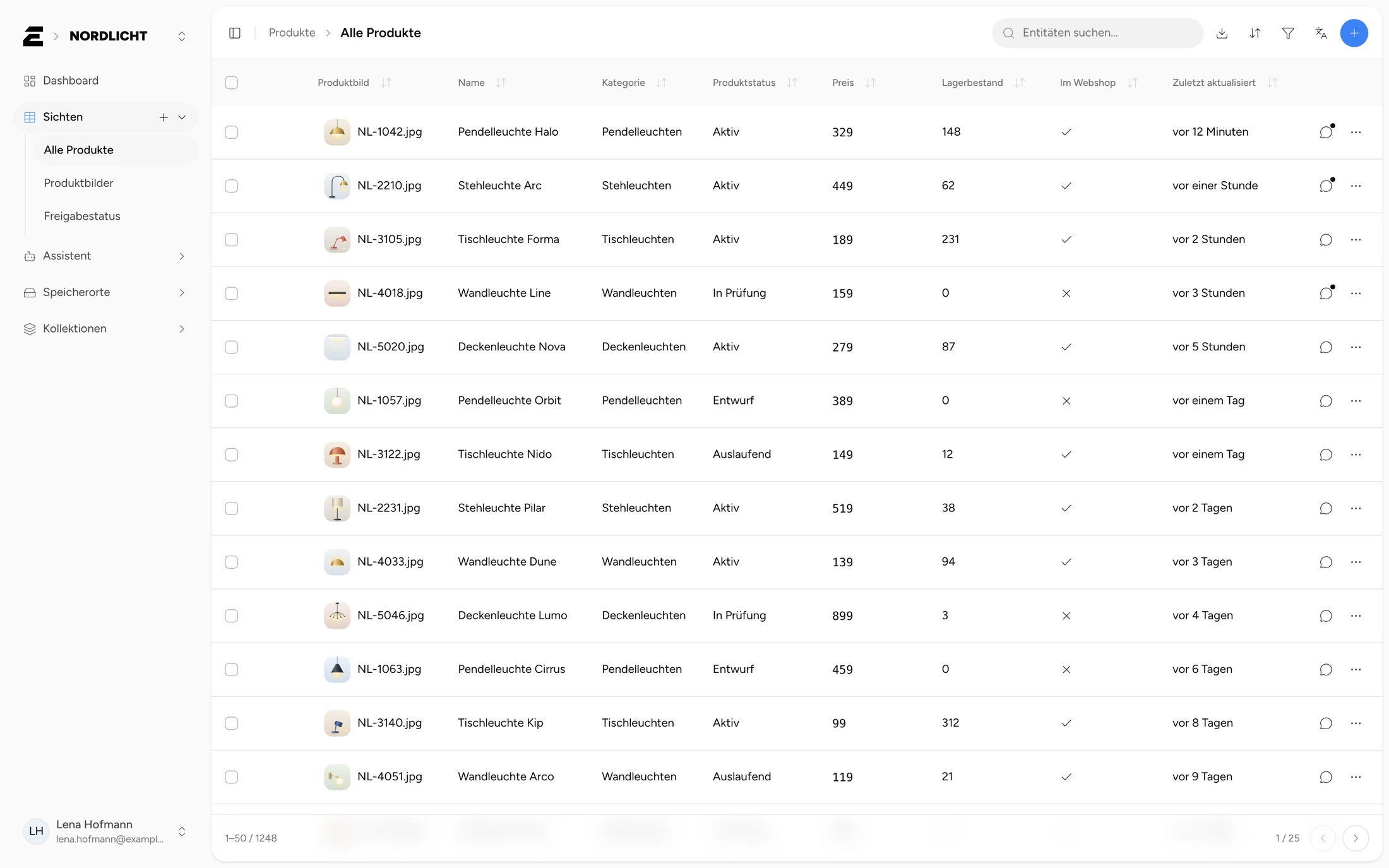
Task: Open the NL-2210.jpg product thumbnail
Action: 337,186
